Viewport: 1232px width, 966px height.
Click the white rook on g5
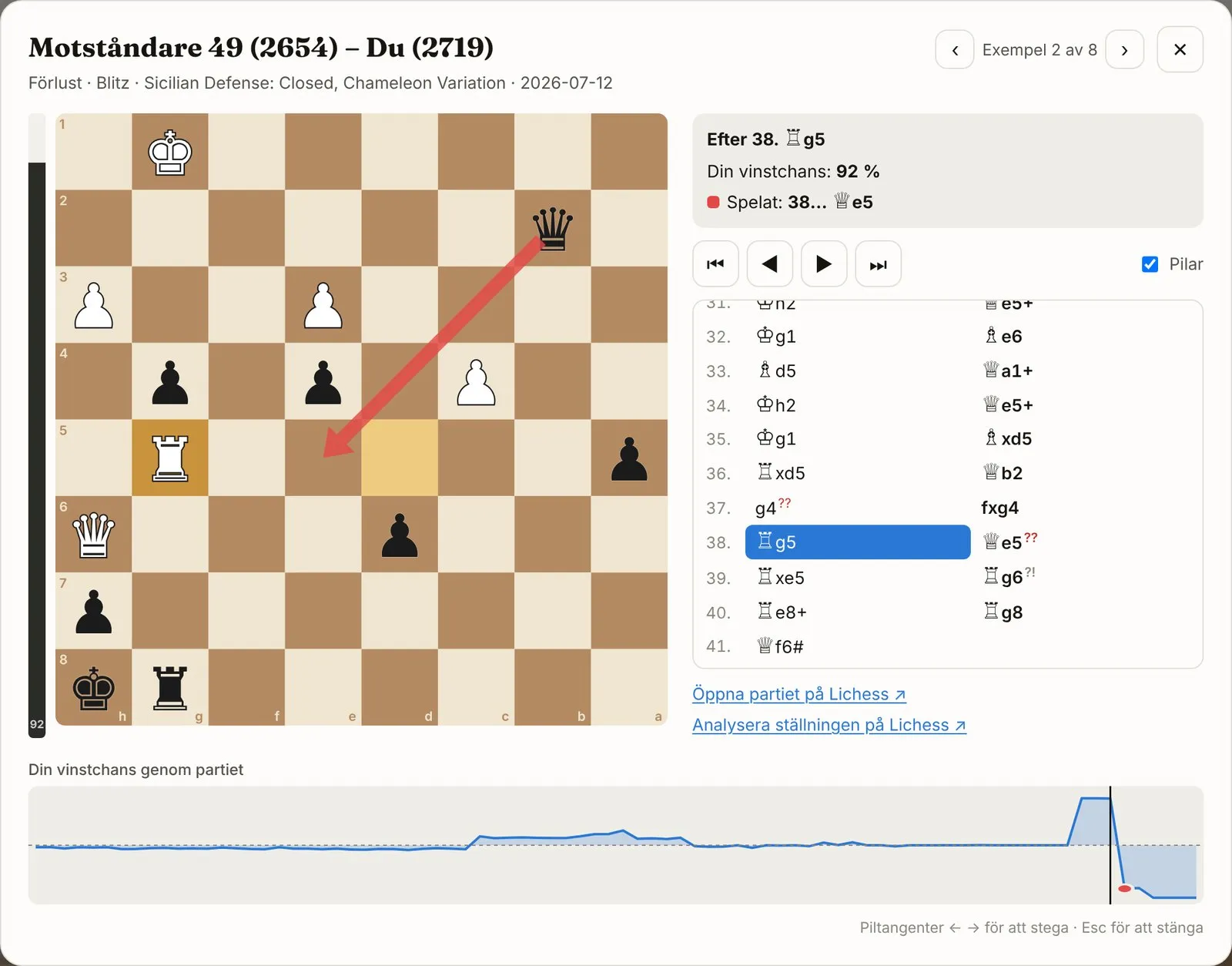pos(170,458)
